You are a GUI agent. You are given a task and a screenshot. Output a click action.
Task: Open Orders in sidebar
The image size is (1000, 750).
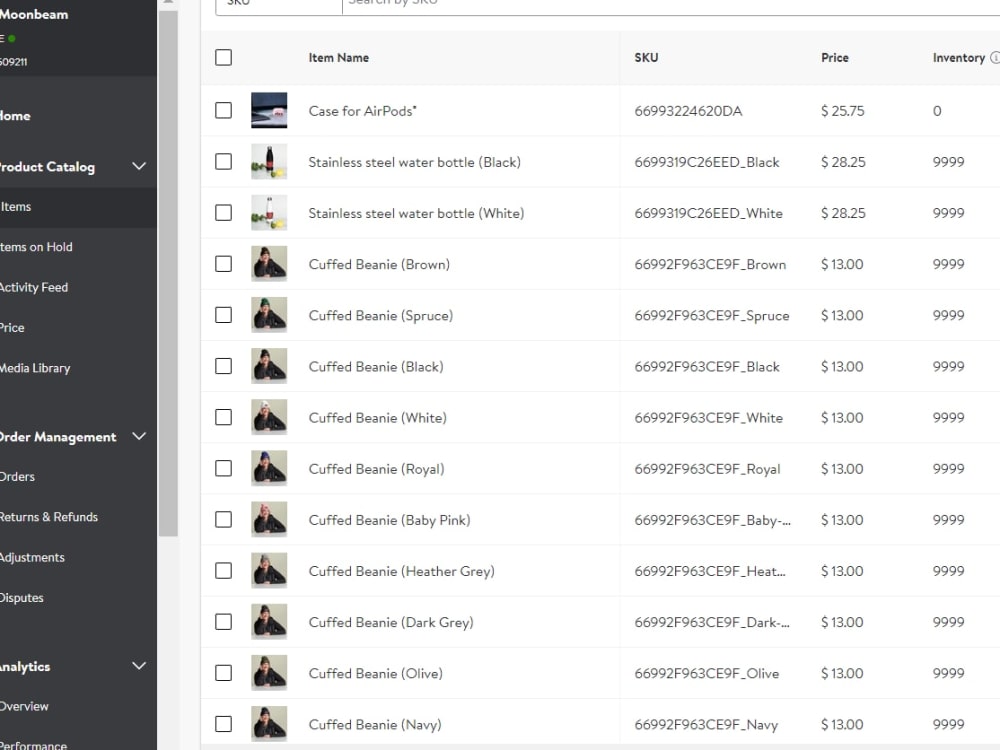click(x=17, y=476)
